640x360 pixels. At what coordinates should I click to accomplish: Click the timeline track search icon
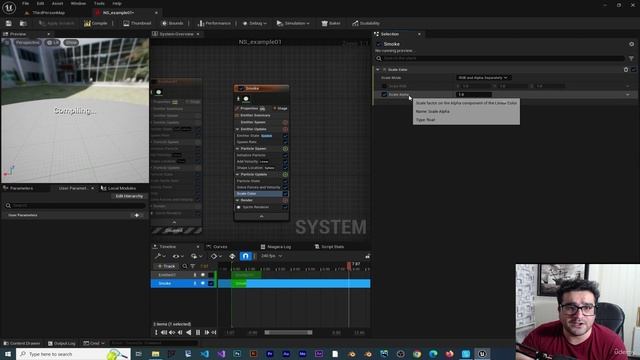tap(185, 266)
